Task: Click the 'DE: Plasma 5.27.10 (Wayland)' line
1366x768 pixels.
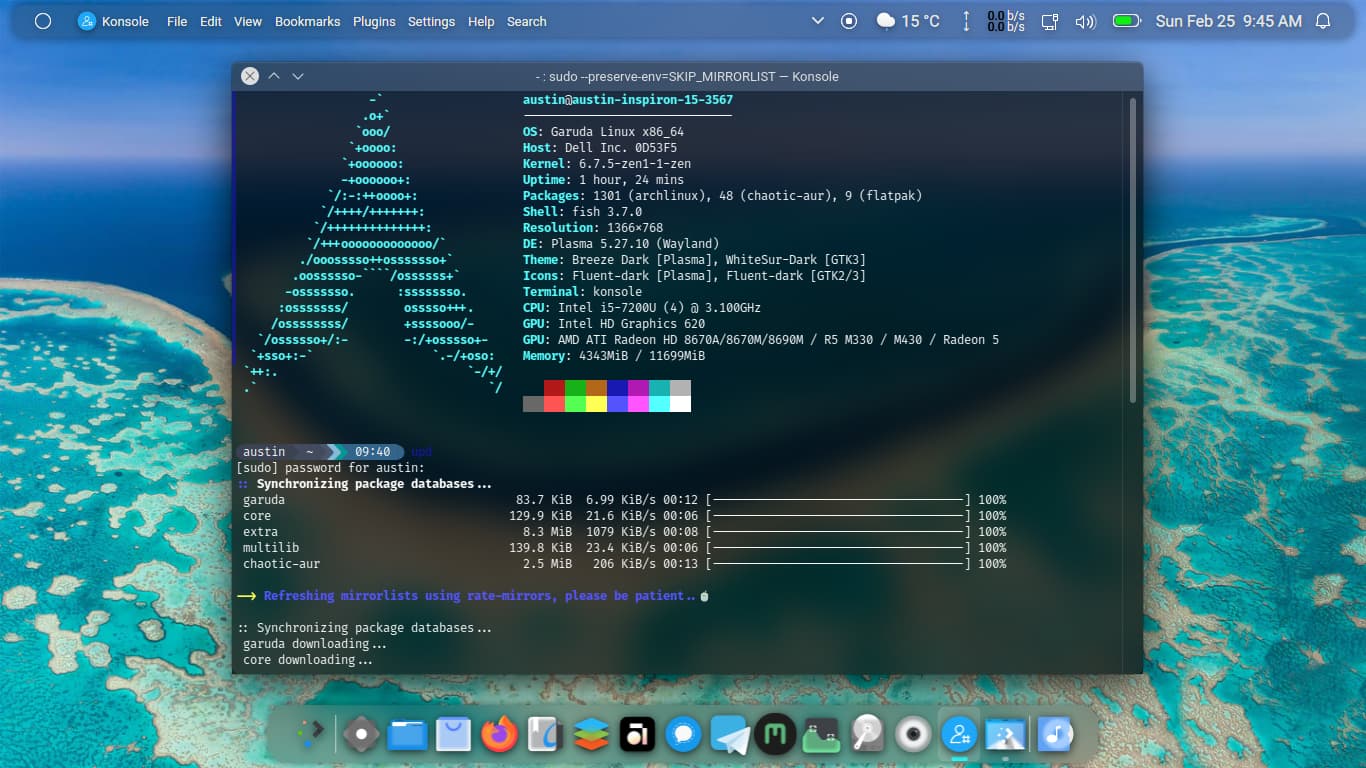Action: 621,244
